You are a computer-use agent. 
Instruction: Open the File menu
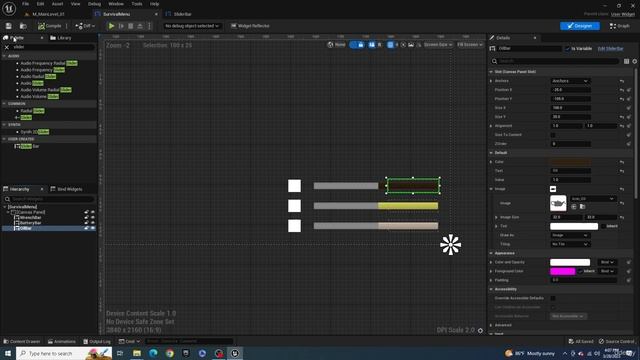tap(25, 4)
